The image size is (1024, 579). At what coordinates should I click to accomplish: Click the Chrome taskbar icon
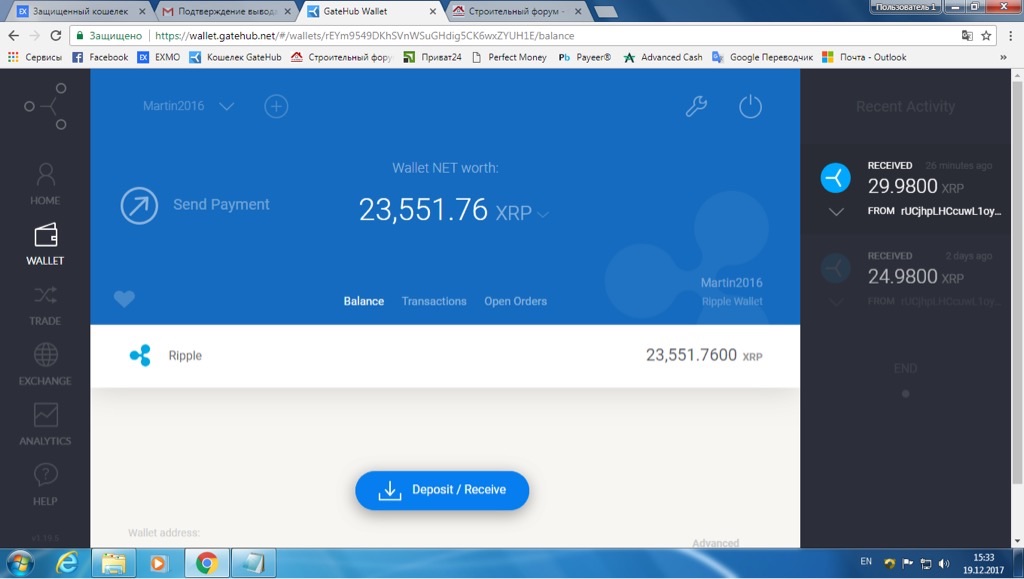tap(207, 563)
